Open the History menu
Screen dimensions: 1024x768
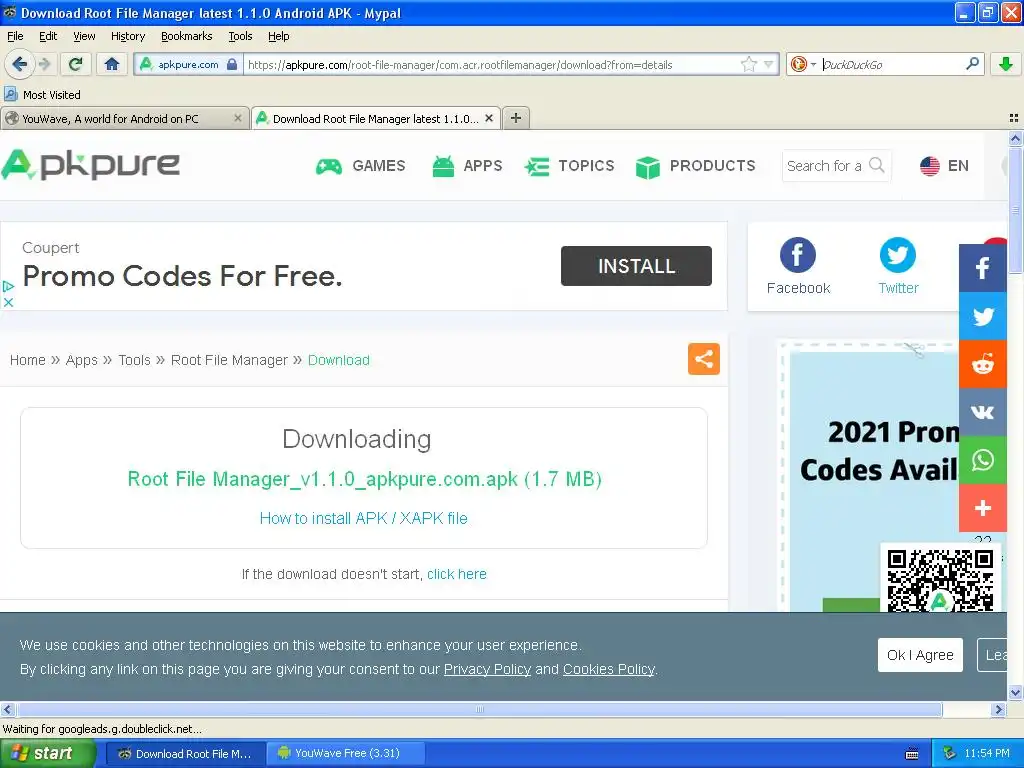pos(127,37)
